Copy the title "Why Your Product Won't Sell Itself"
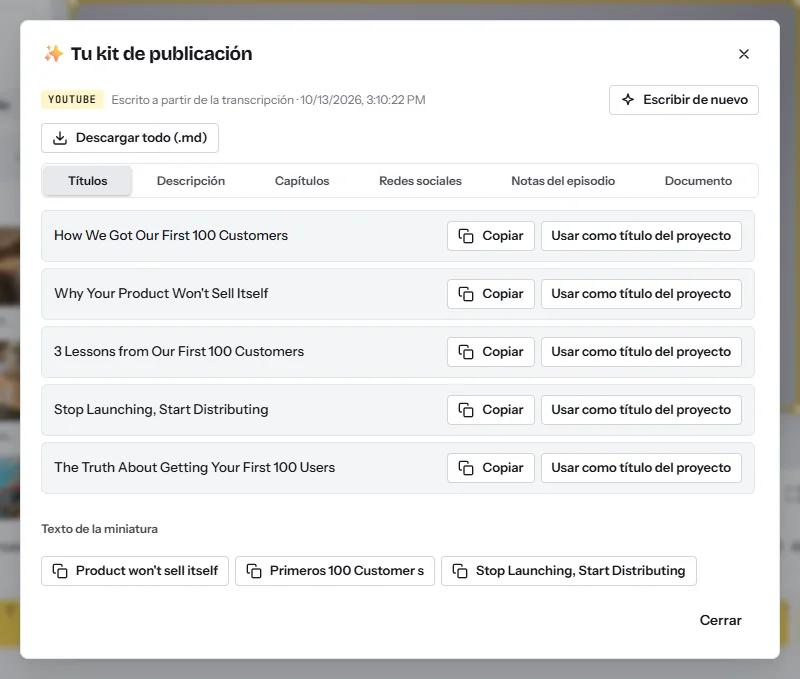The height and width of the screenshot is (679, 800). pyautogui.click(x=490, y=294)
